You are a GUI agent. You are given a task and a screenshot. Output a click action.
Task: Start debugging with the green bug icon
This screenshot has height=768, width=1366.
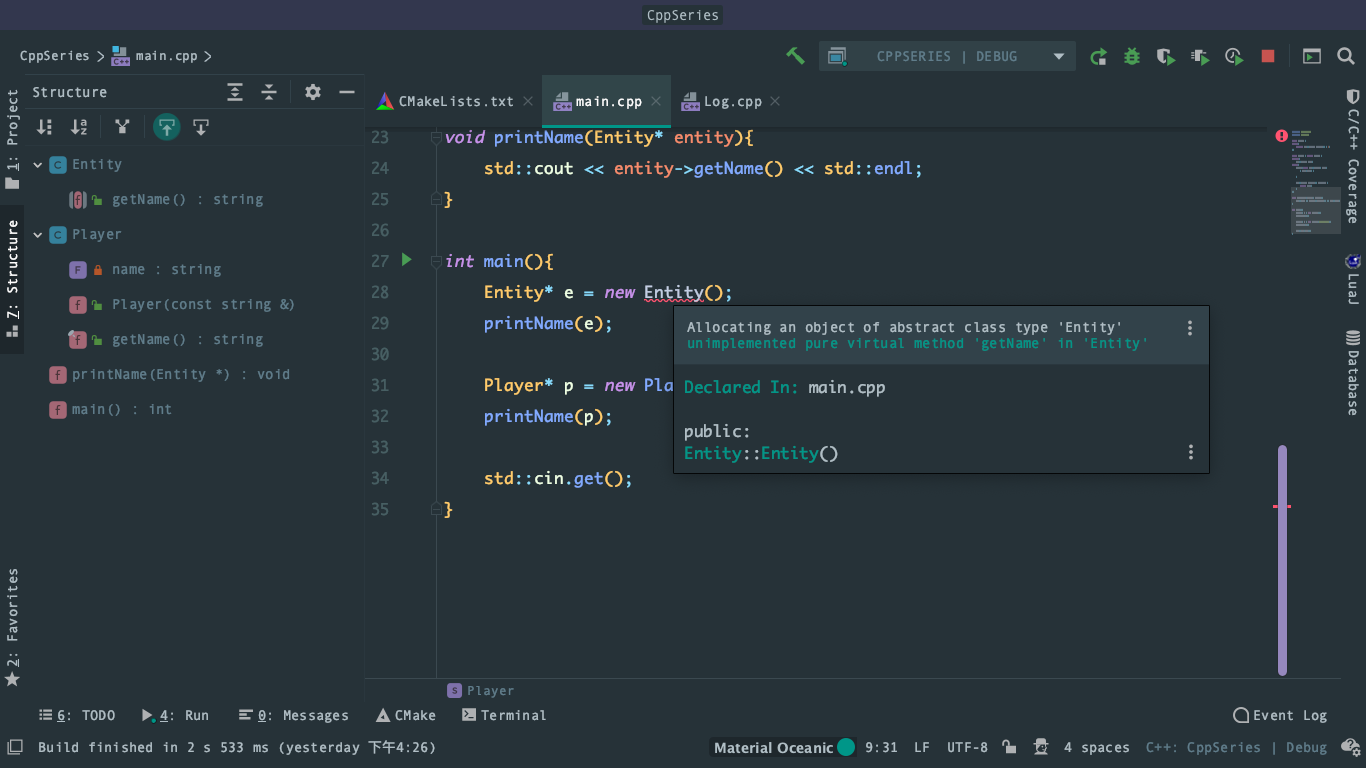(1132, 57)
